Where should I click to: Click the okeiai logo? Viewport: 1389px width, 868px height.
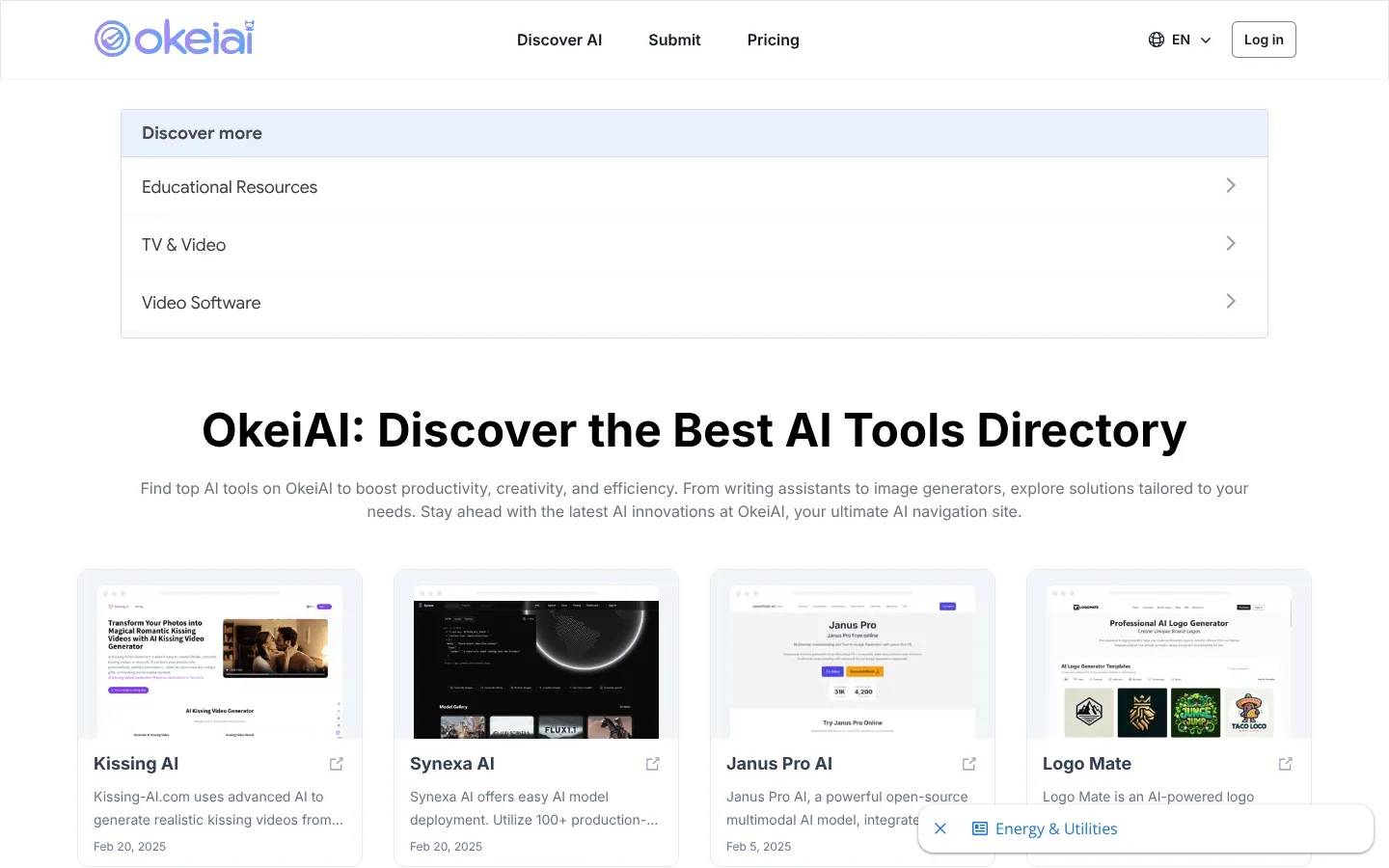coord(175,39)
